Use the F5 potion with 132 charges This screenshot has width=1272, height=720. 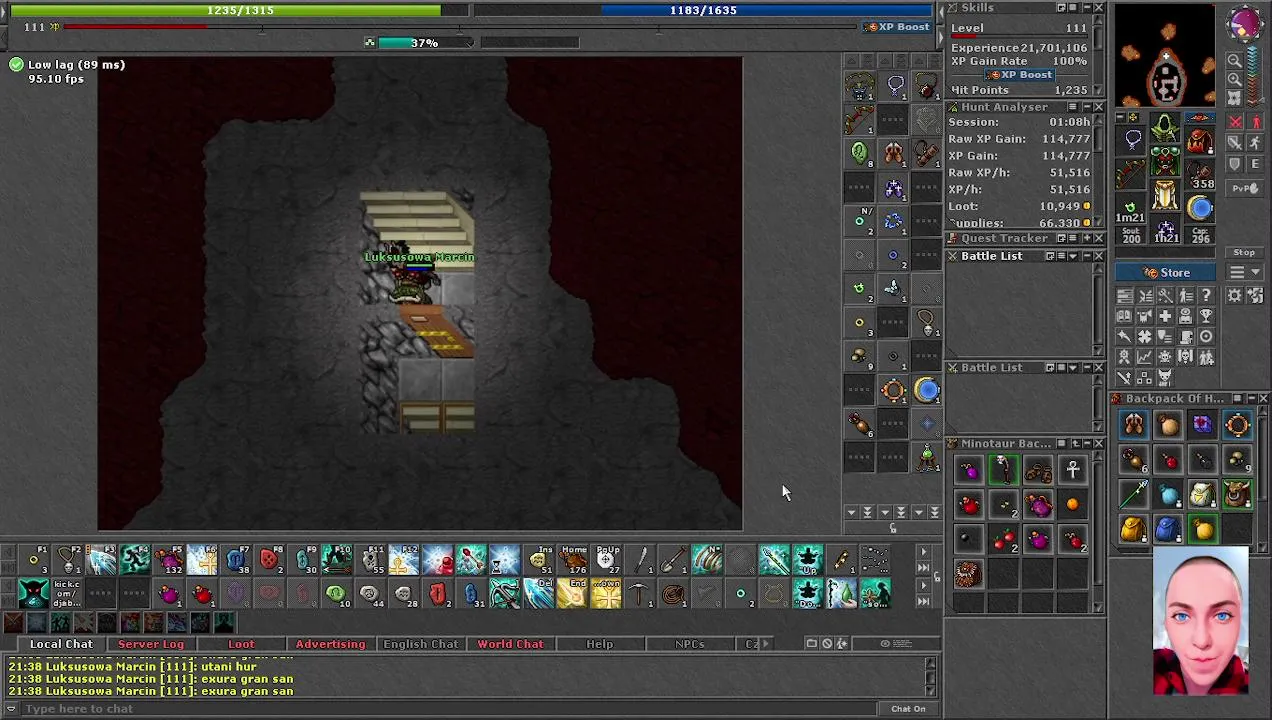pyautogui.click(x=168, y=560)
